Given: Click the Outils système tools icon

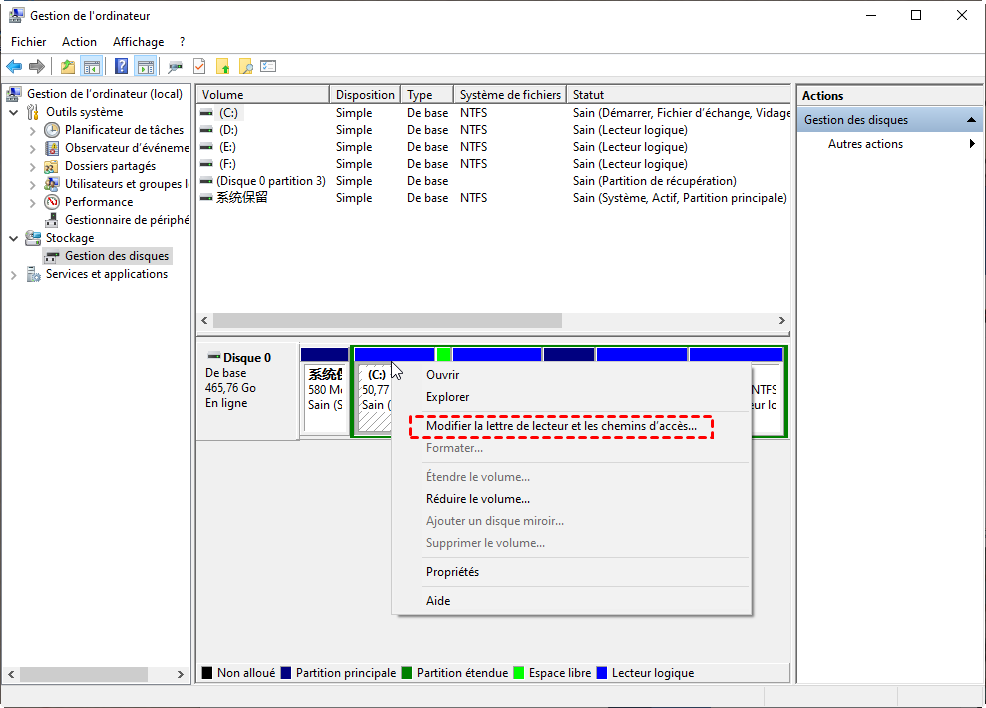Looking at the screenshot, I should [33, 113].
